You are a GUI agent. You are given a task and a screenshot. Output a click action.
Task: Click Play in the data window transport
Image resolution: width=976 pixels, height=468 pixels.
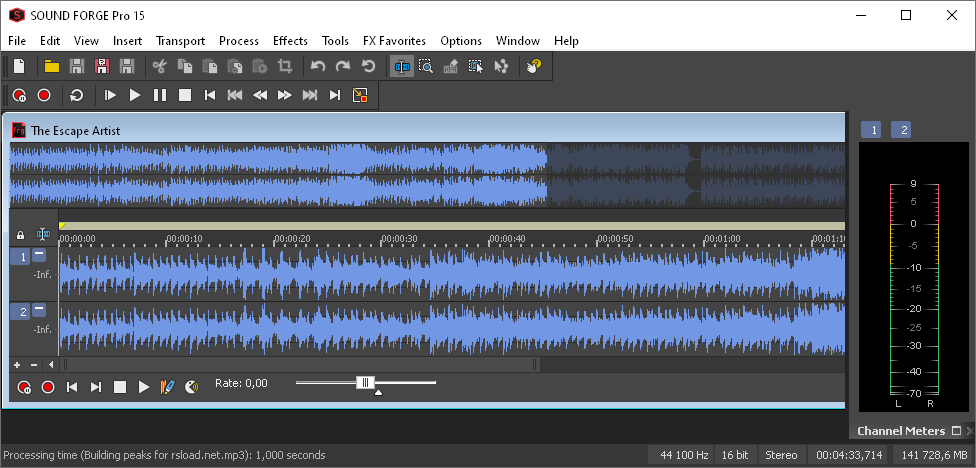(144, 387)
